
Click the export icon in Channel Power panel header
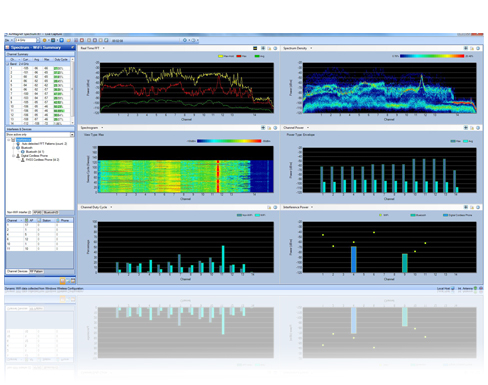[472, 128]
